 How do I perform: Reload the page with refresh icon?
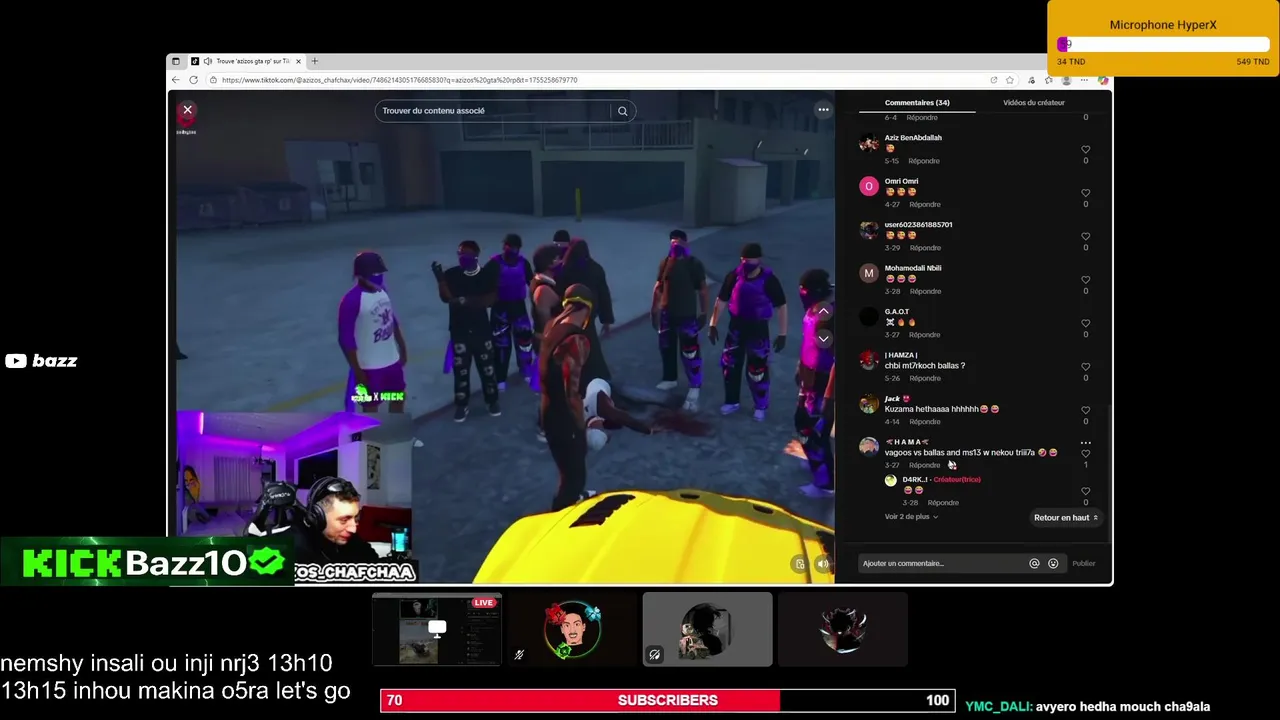[x=193, y=80]
